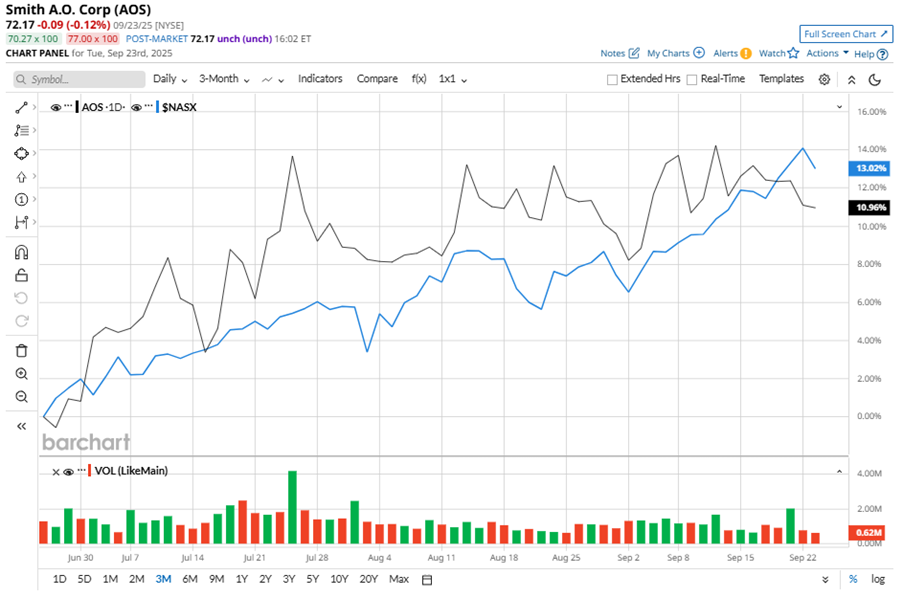Open the 3-Month period dropdown
This screenshot has width=903, height=597.
(224, 79)
